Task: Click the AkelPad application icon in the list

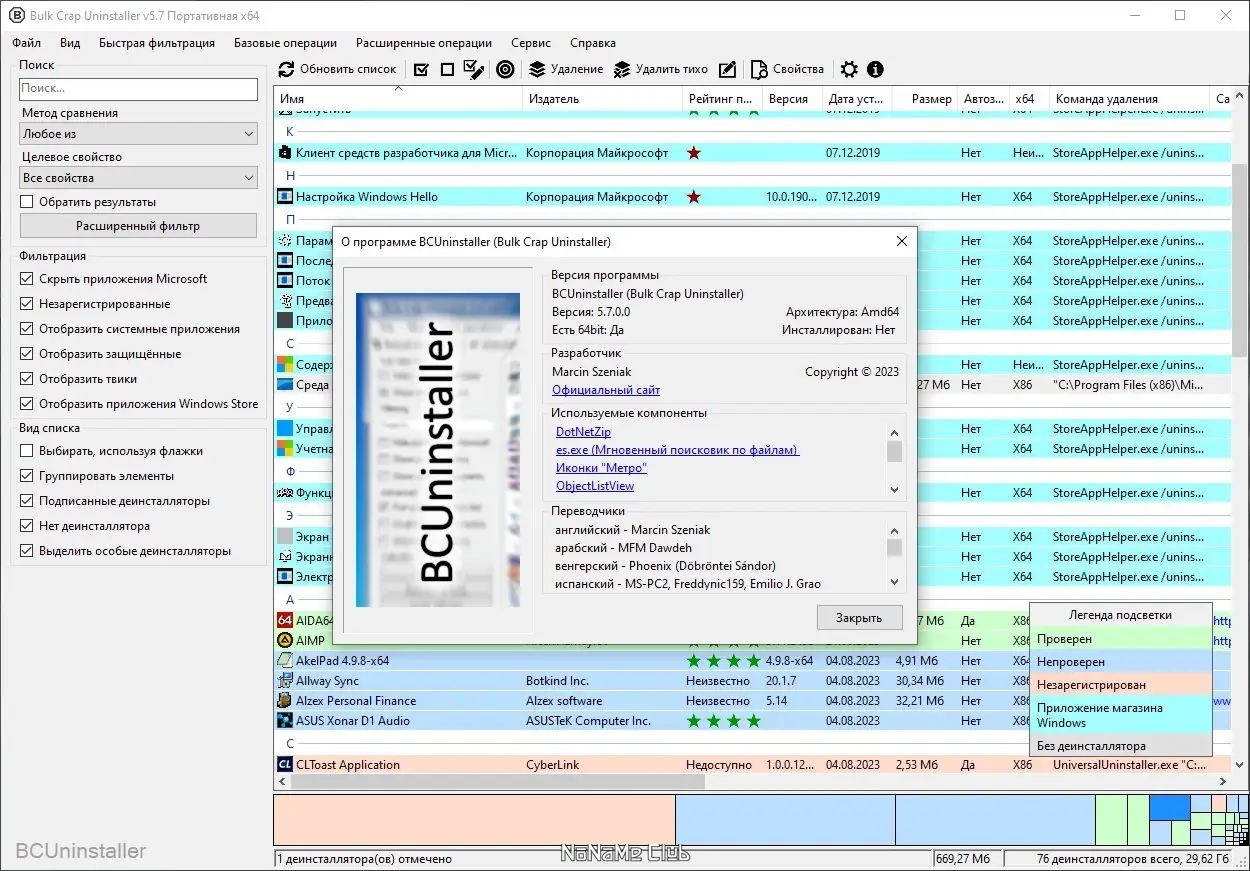Action: point(285,661)
